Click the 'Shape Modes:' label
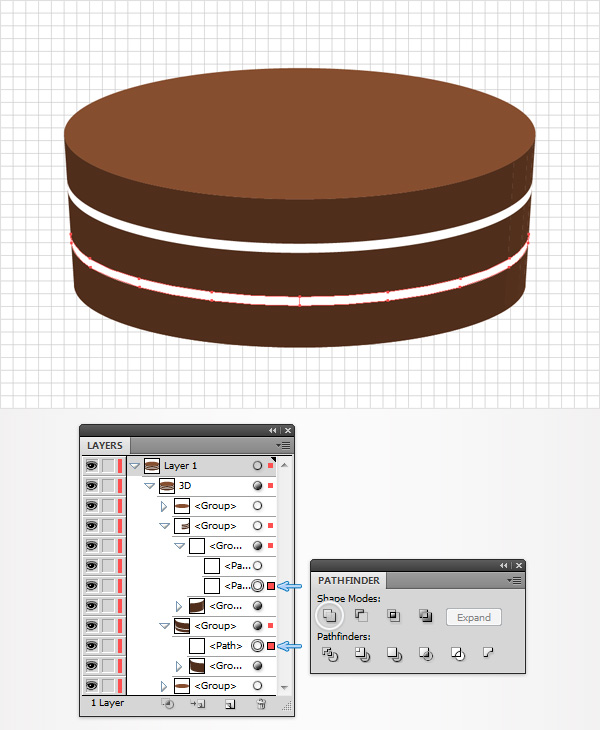 click(349, 598)
